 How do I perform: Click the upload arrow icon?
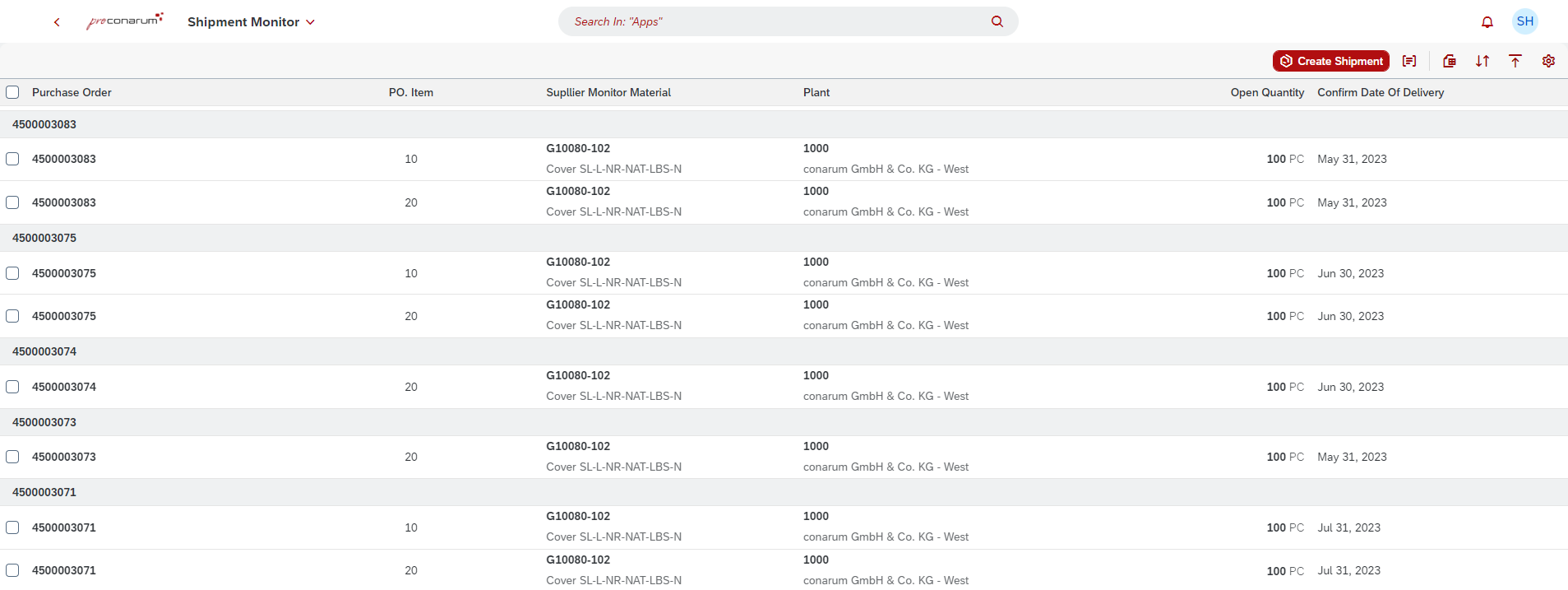coord(1515,61)
